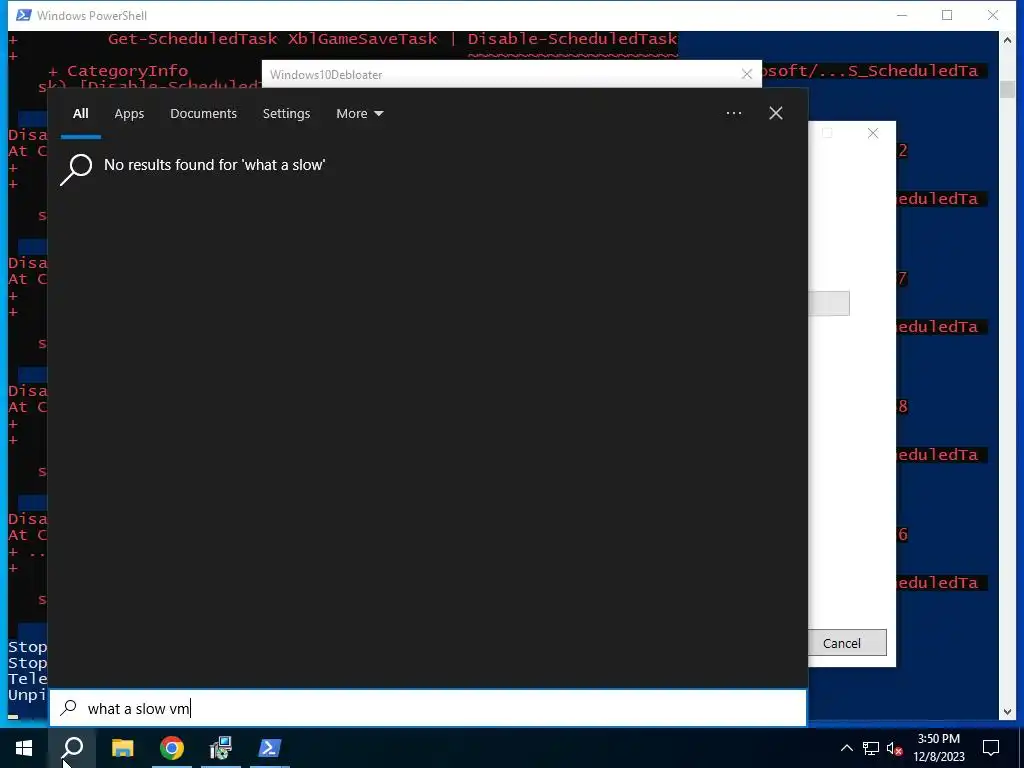The width and height of the screenshot is (1024, 768).
Task: Click the PowerShell window icon in title bar
Action: click(x=24, y=15)
